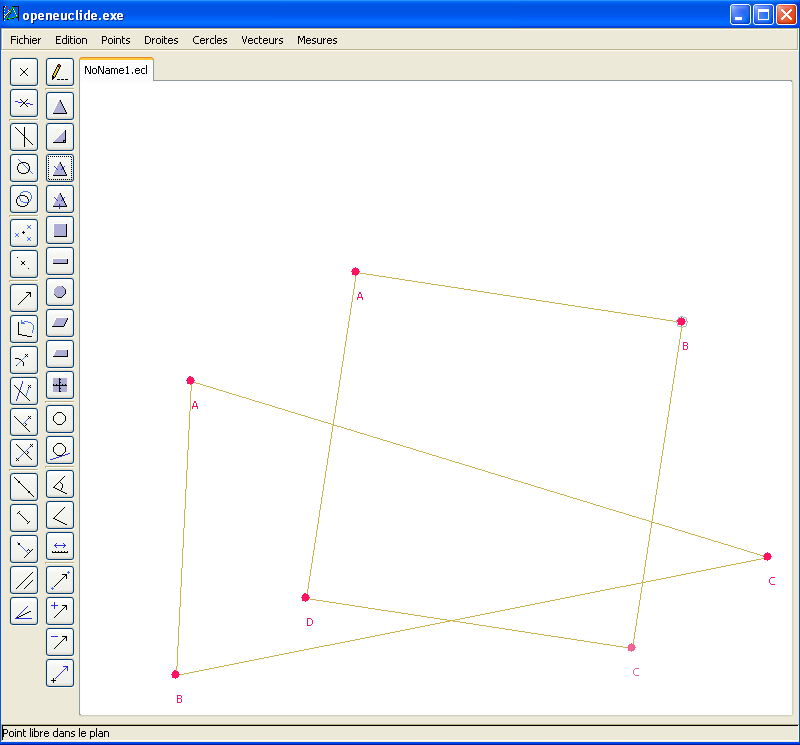Image resolution: width=800 pixels, height=745 pixels.
Task: Click 'Point libre dans le plan' status text
Action: pyautogui.click(x=56, y=733)
